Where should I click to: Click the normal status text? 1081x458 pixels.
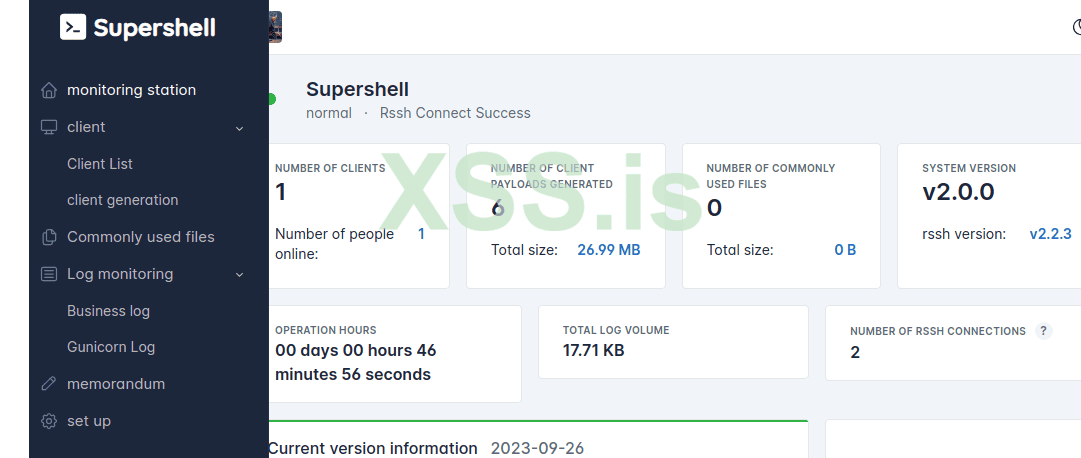coord(329,113)
